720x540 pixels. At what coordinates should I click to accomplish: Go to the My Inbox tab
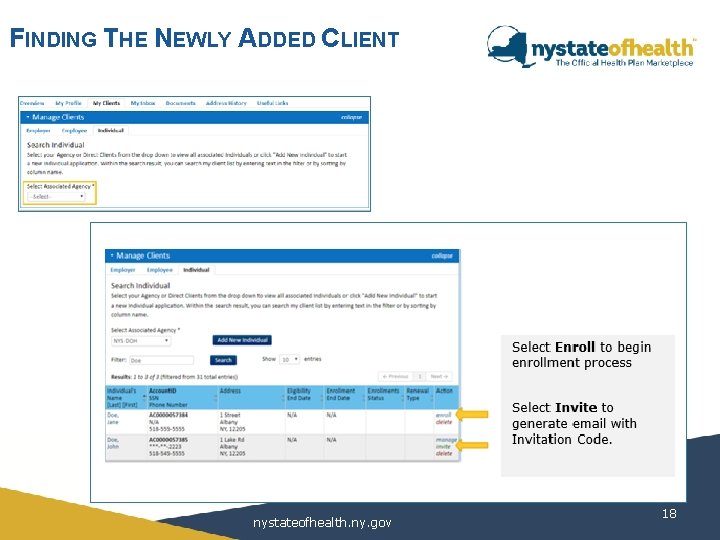(143, 103)
